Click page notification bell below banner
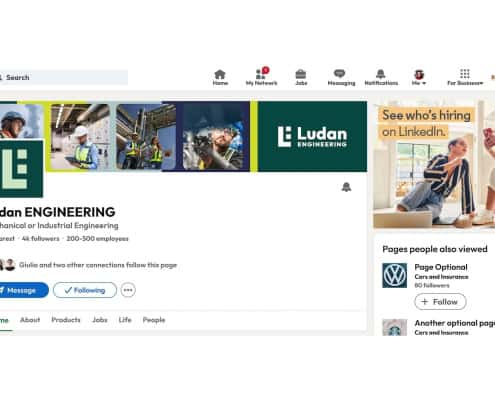This screenshot has width=495, height=400. click(x=346, y=187)
